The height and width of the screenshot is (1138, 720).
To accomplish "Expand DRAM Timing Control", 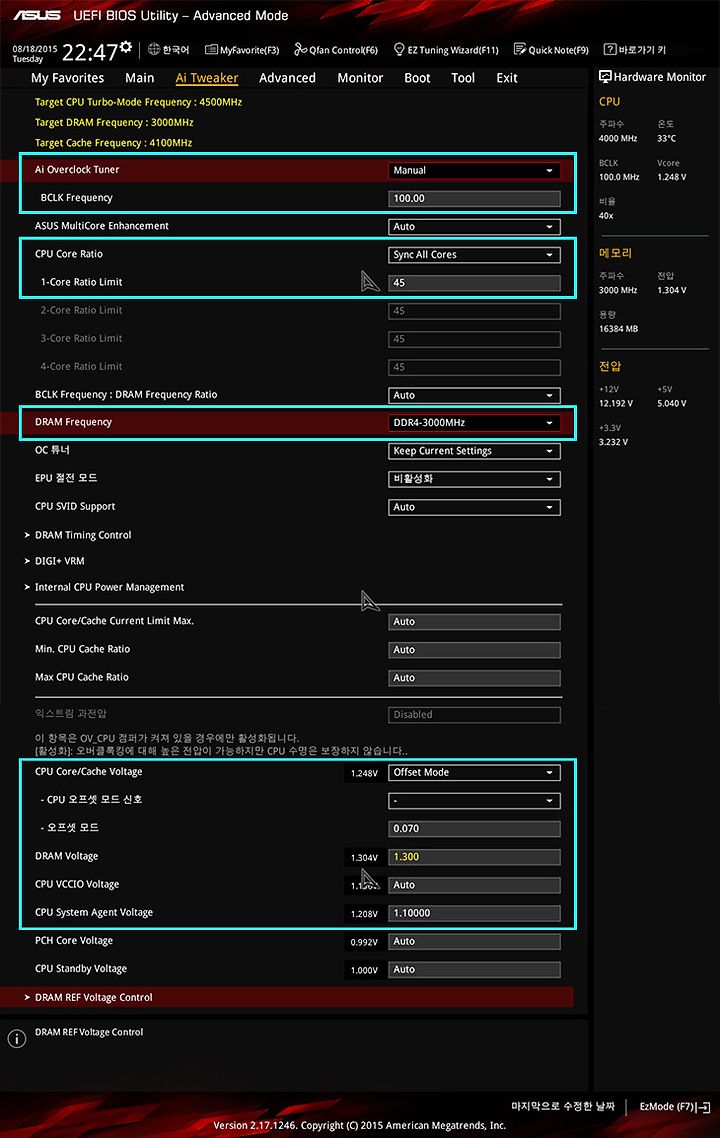I will (x=83, y=535).
